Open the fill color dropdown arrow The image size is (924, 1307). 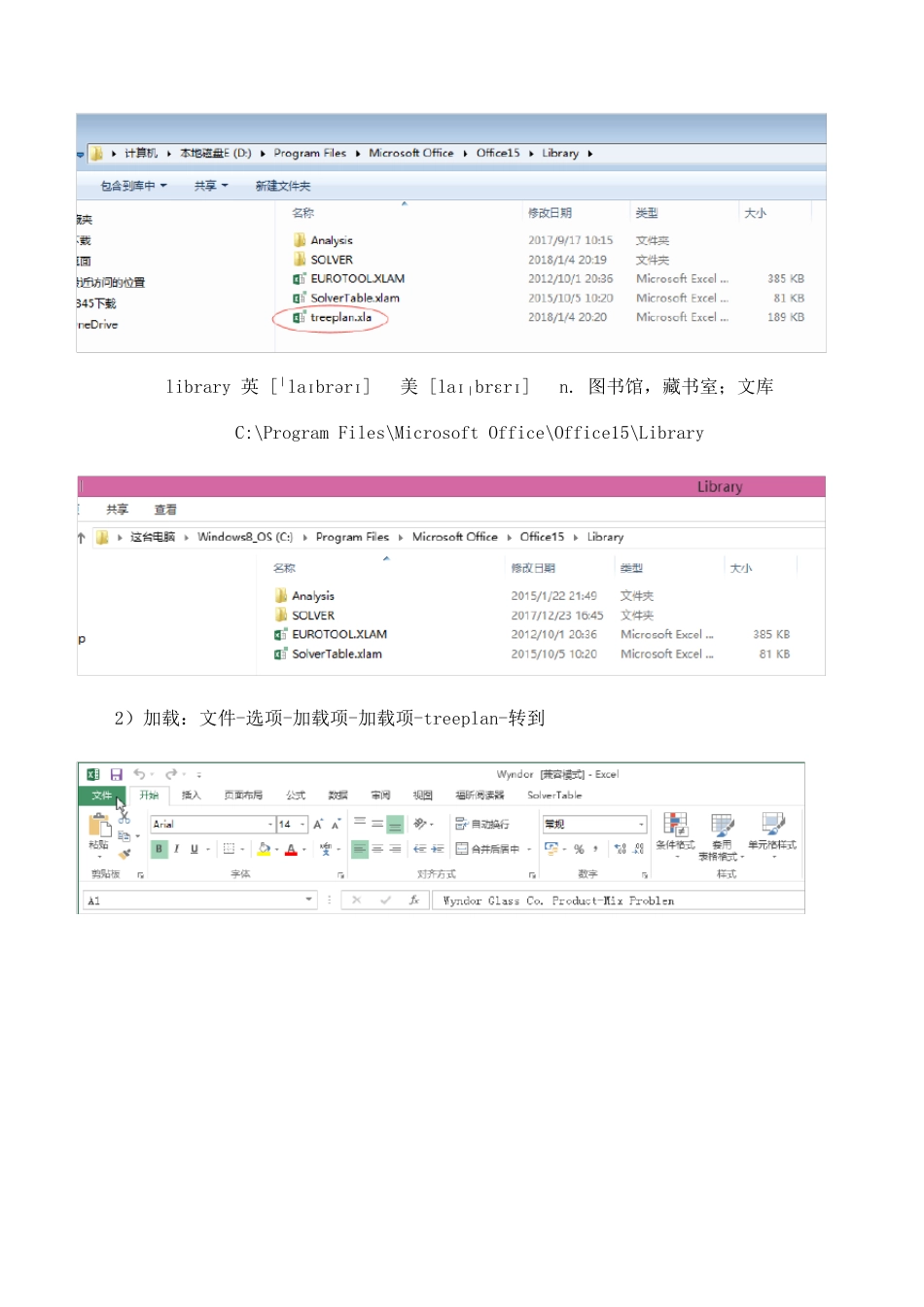tap(276, 849)
